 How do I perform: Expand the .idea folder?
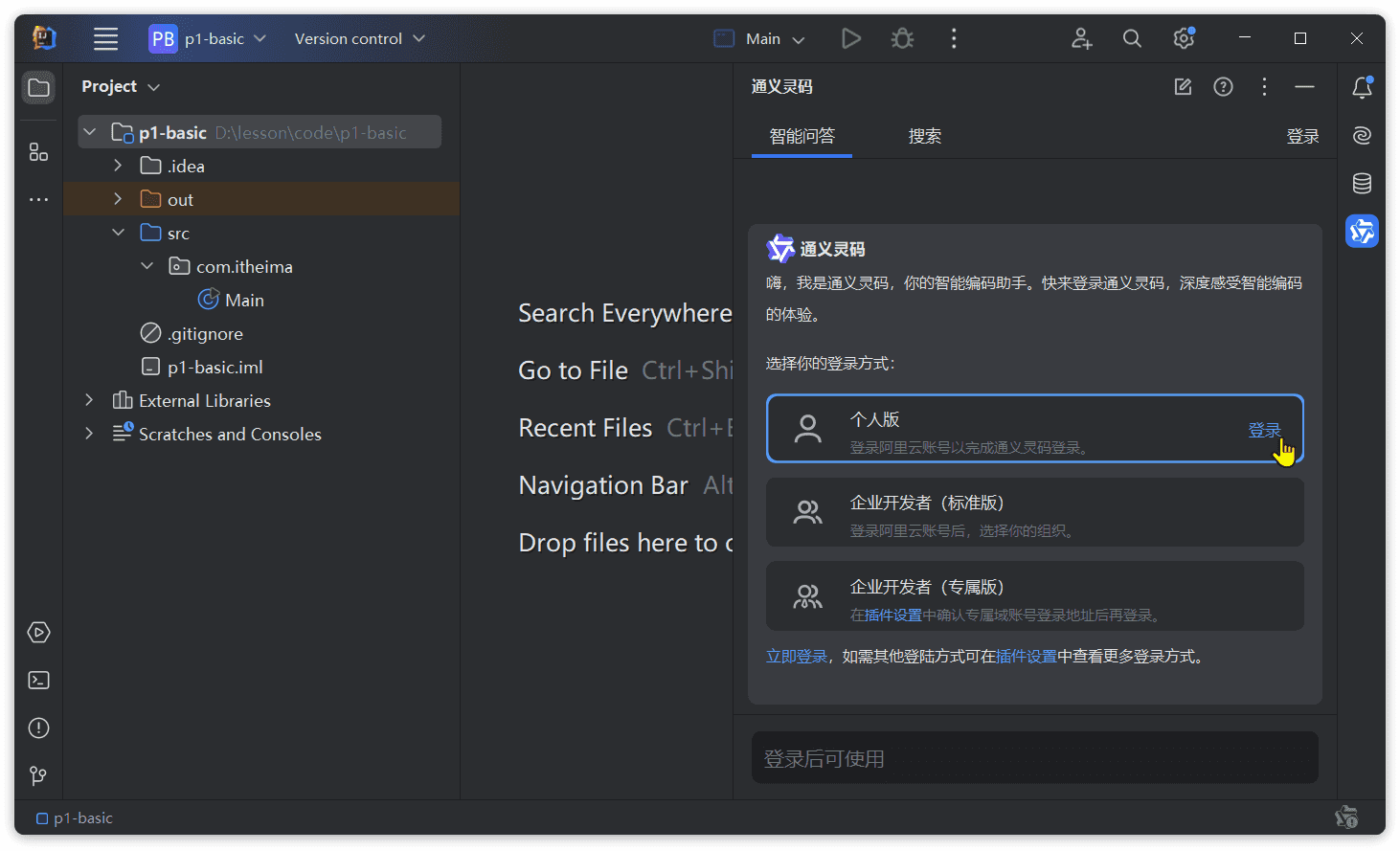click(x=118, y=166)
